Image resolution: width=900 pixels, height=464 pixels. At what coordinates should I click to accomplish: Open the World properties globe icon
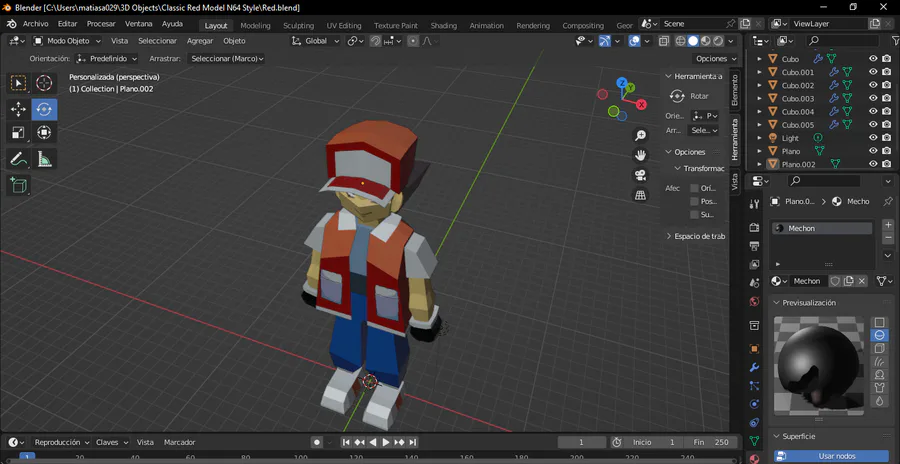tap(755, 301)
